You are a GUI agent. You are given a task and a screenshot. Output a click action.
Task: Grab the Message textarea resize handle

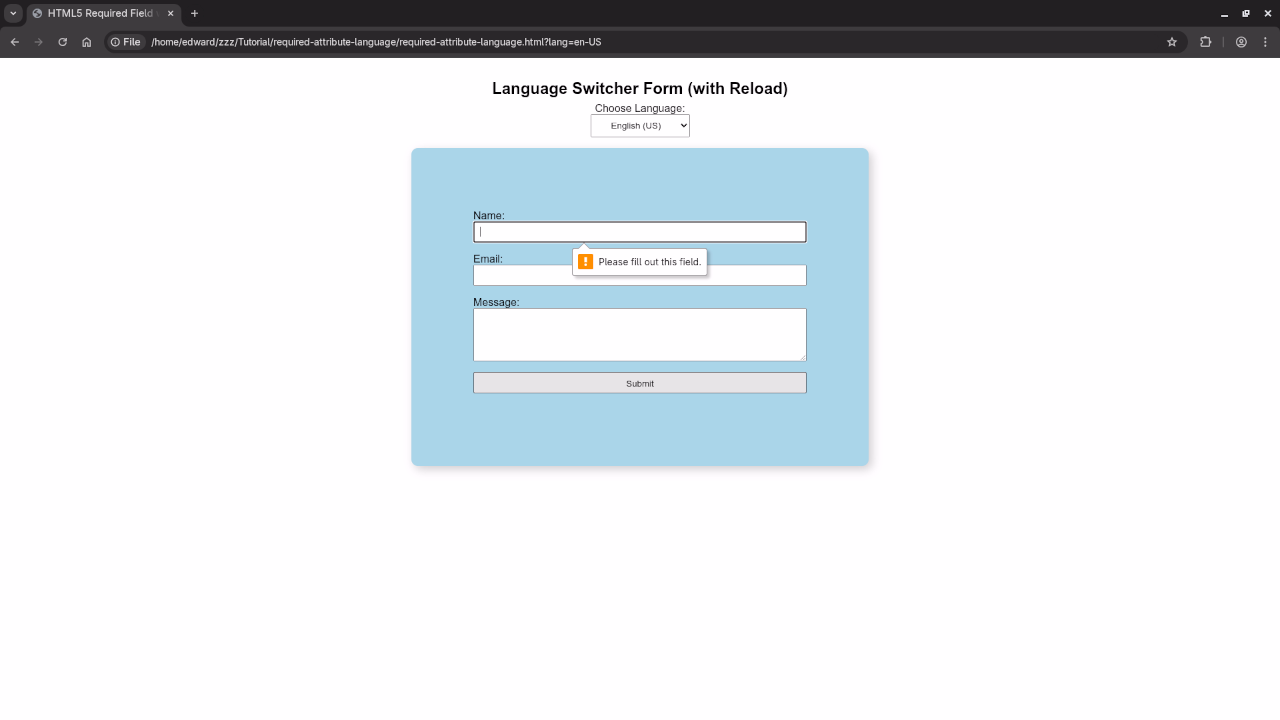click(802, 357)
